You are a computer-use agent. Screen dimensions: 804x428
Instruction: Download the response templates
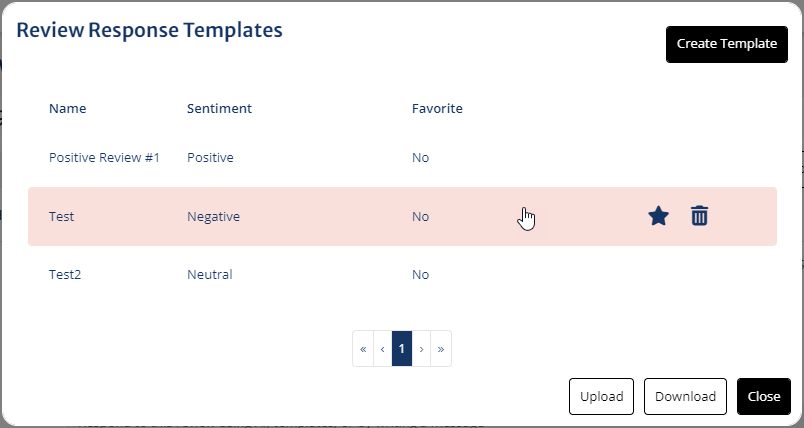685,396
